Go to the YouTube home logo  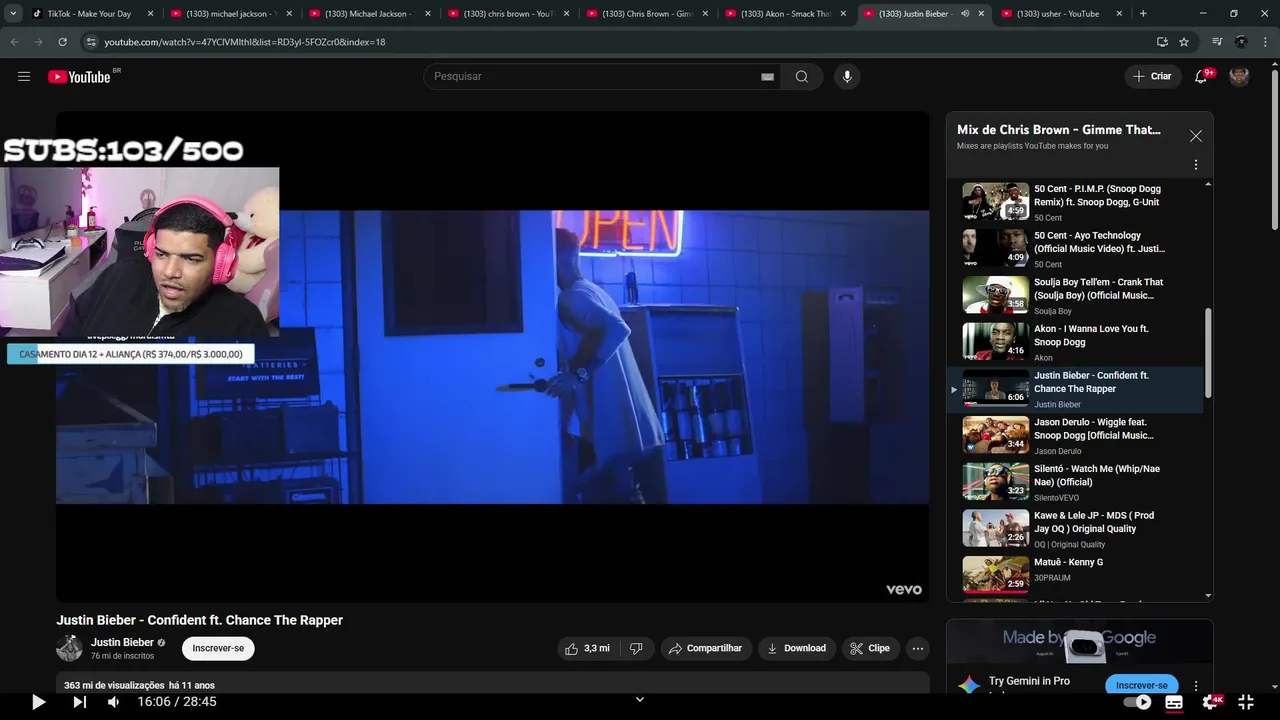point(79,77)
